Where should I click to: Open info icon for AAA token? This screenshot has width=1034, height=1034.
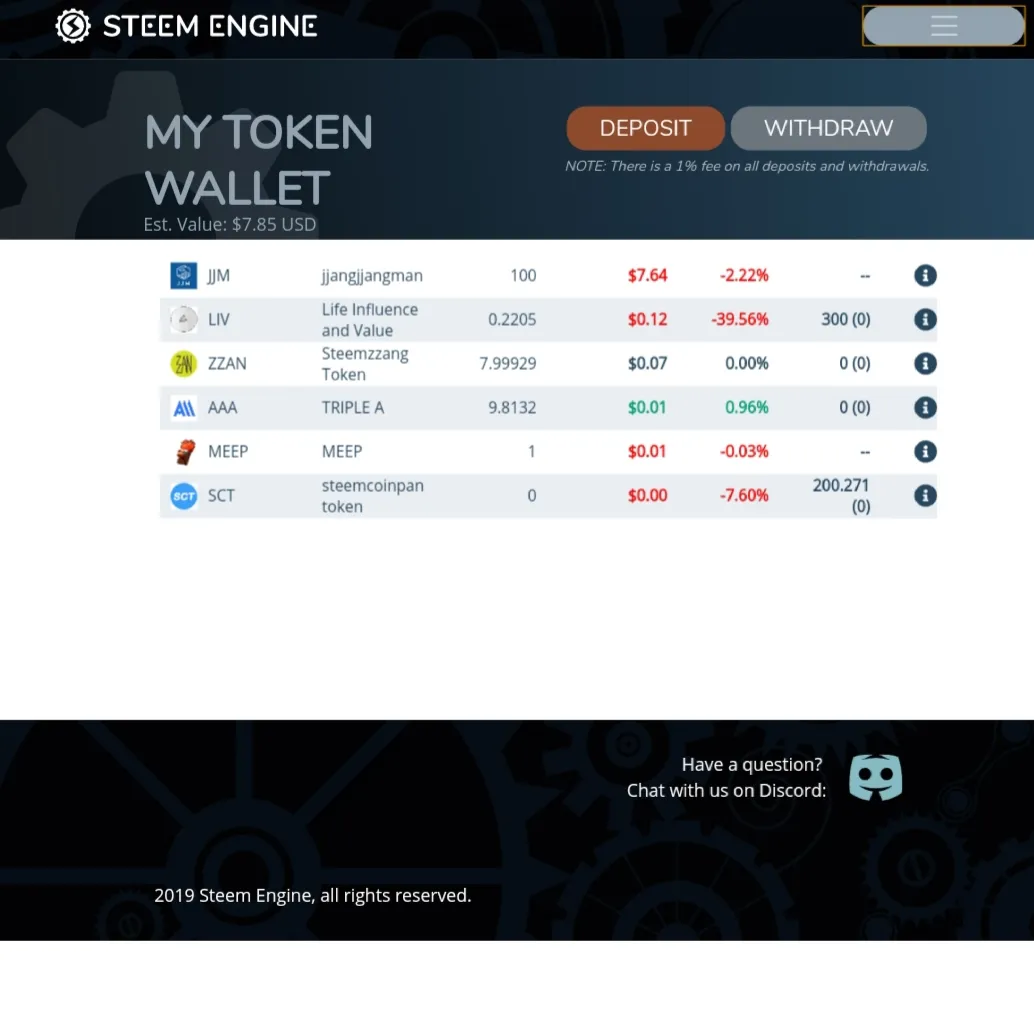point(925,408)
